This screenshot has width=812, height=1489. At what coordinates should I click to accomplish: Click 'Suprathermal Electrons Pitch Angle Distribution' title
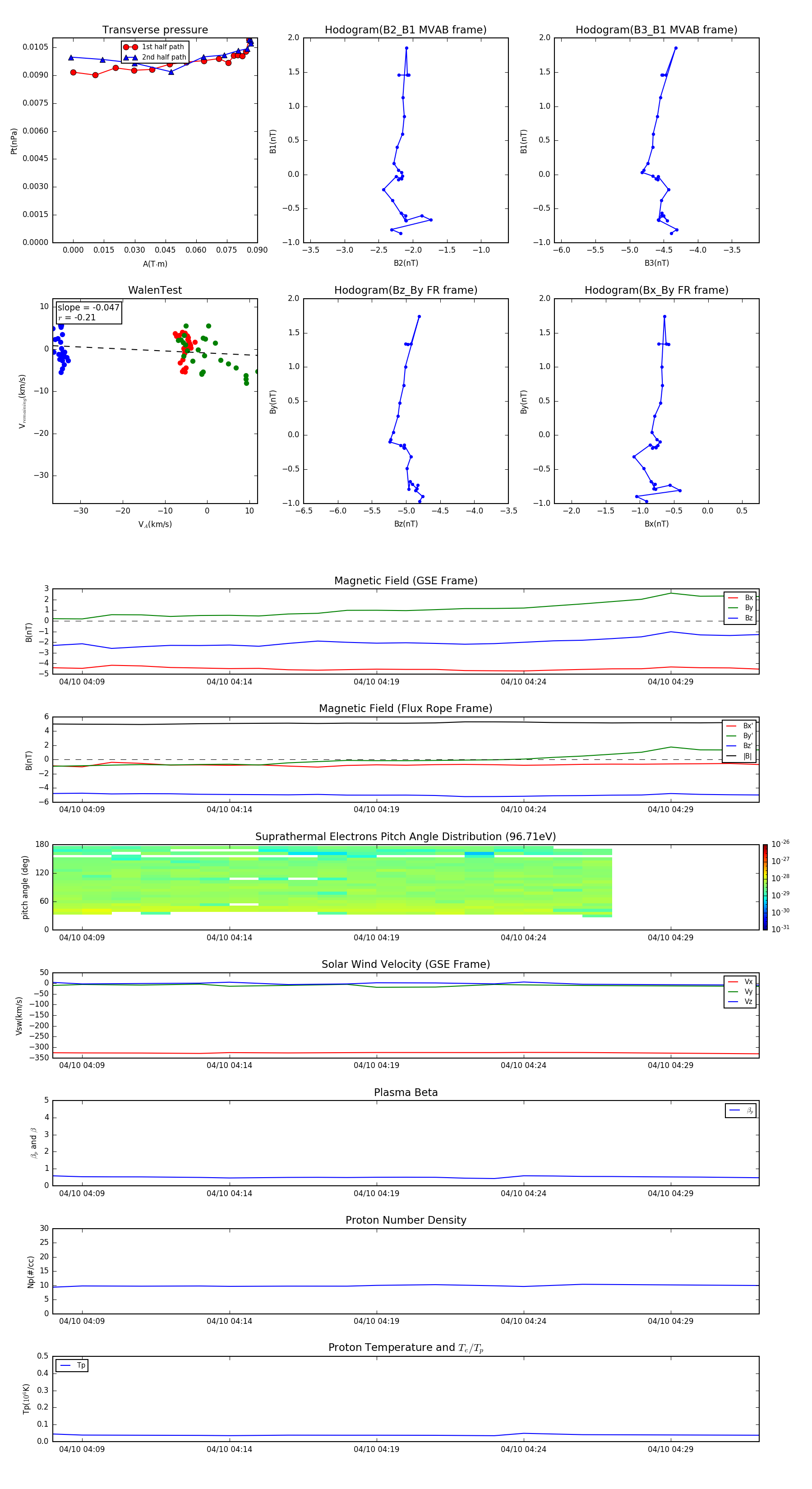coord(406,837)
